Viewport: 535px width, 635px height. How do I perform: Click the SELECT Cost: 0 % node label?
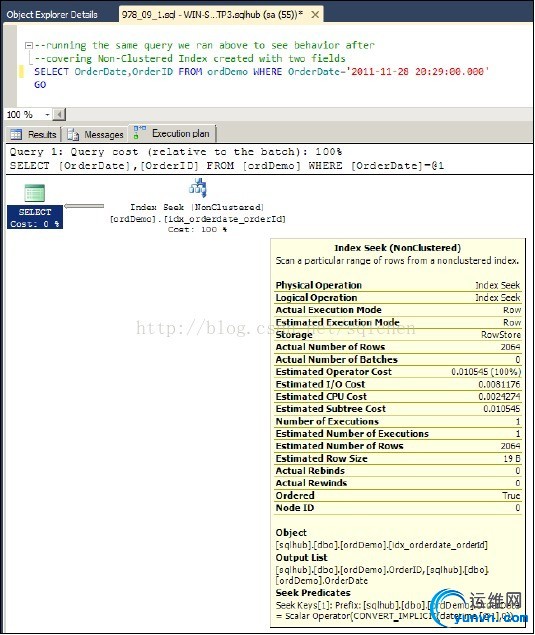click(35, 217)
